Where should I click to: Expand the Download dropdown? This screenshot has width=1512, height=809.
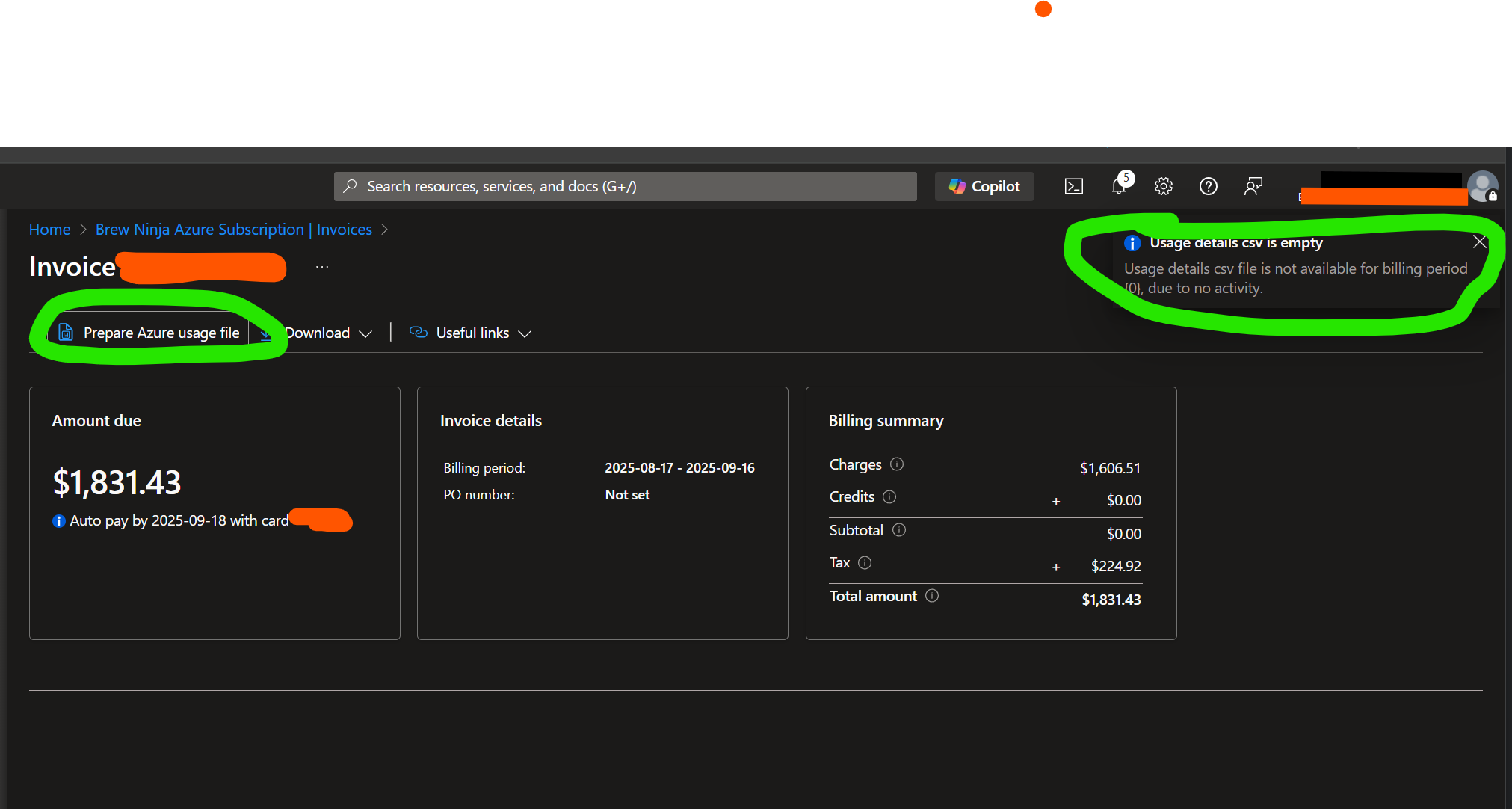tap(316, 333)
